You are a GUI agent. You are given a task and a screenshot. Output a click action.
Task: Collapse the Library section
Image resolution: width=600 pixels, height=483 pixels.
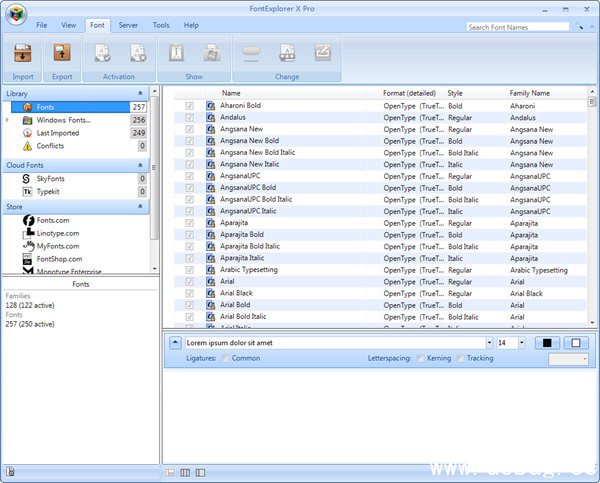click(x=140, y=93)
